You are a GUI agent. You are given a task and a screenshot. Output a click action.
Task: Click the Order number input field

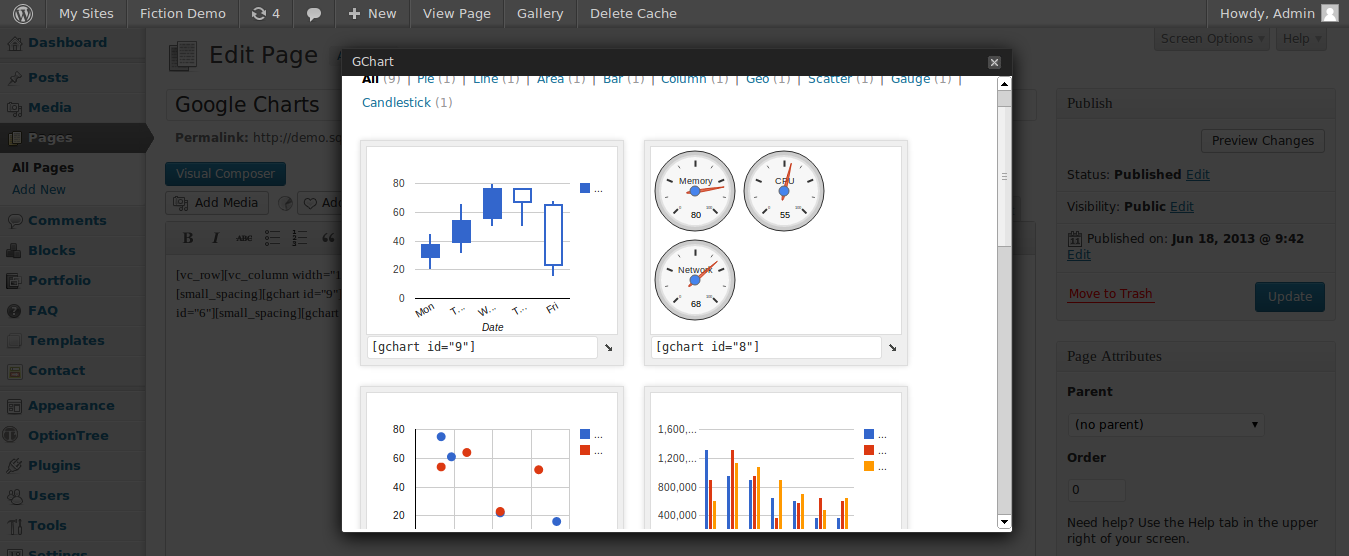pos(1096,491)
